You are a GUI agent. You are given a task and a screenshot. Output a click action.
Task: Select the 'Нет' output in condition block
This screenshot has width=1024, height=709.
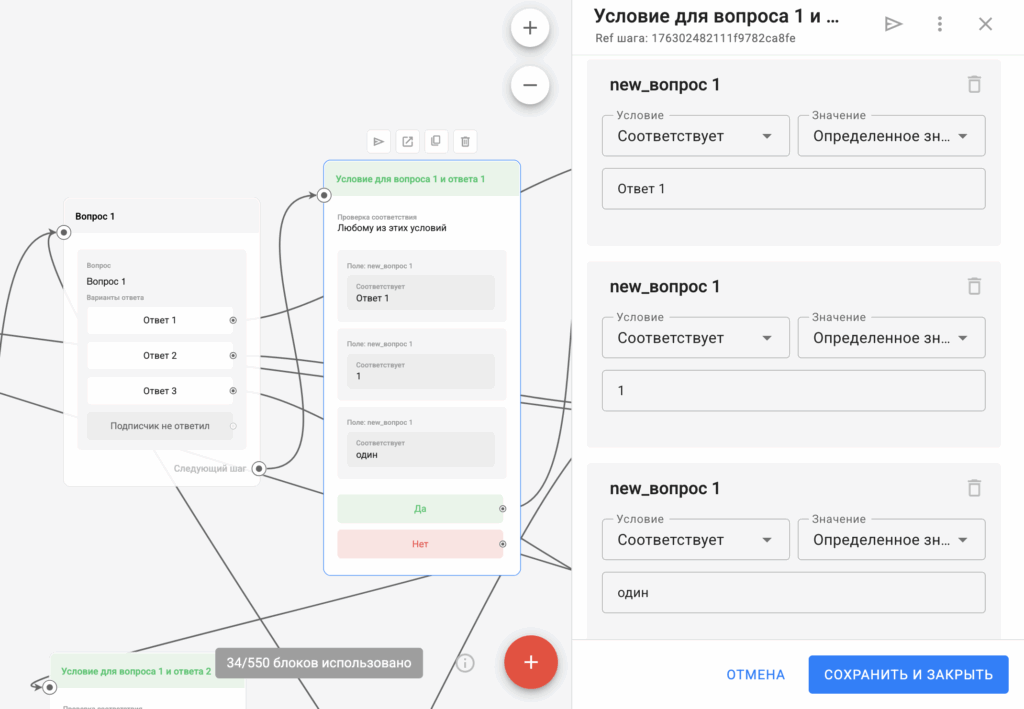[420, 544]
